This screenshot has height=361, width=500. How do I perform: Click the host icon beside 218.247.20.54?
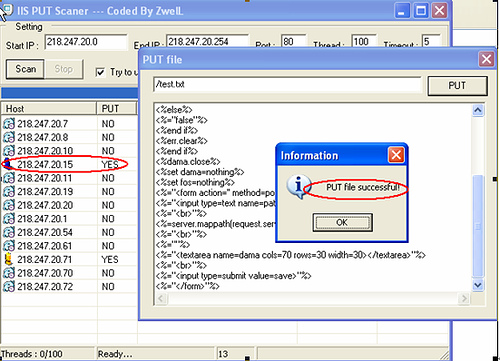(9, 232)
